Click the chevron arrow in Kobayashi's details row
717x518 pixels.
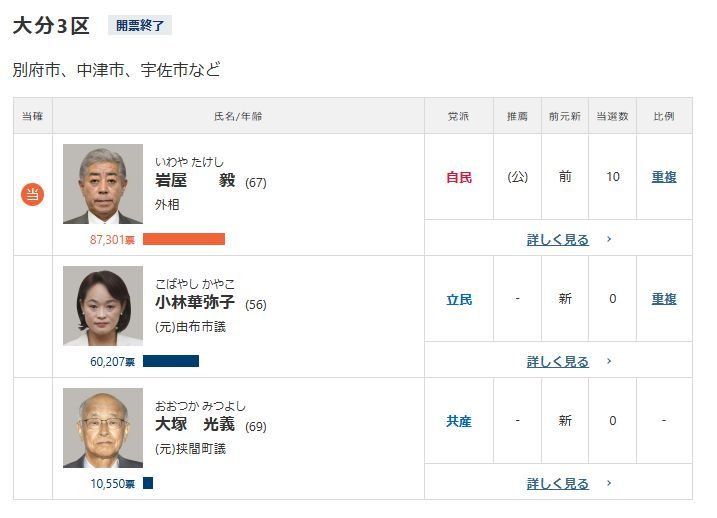(x=609, y=362)
